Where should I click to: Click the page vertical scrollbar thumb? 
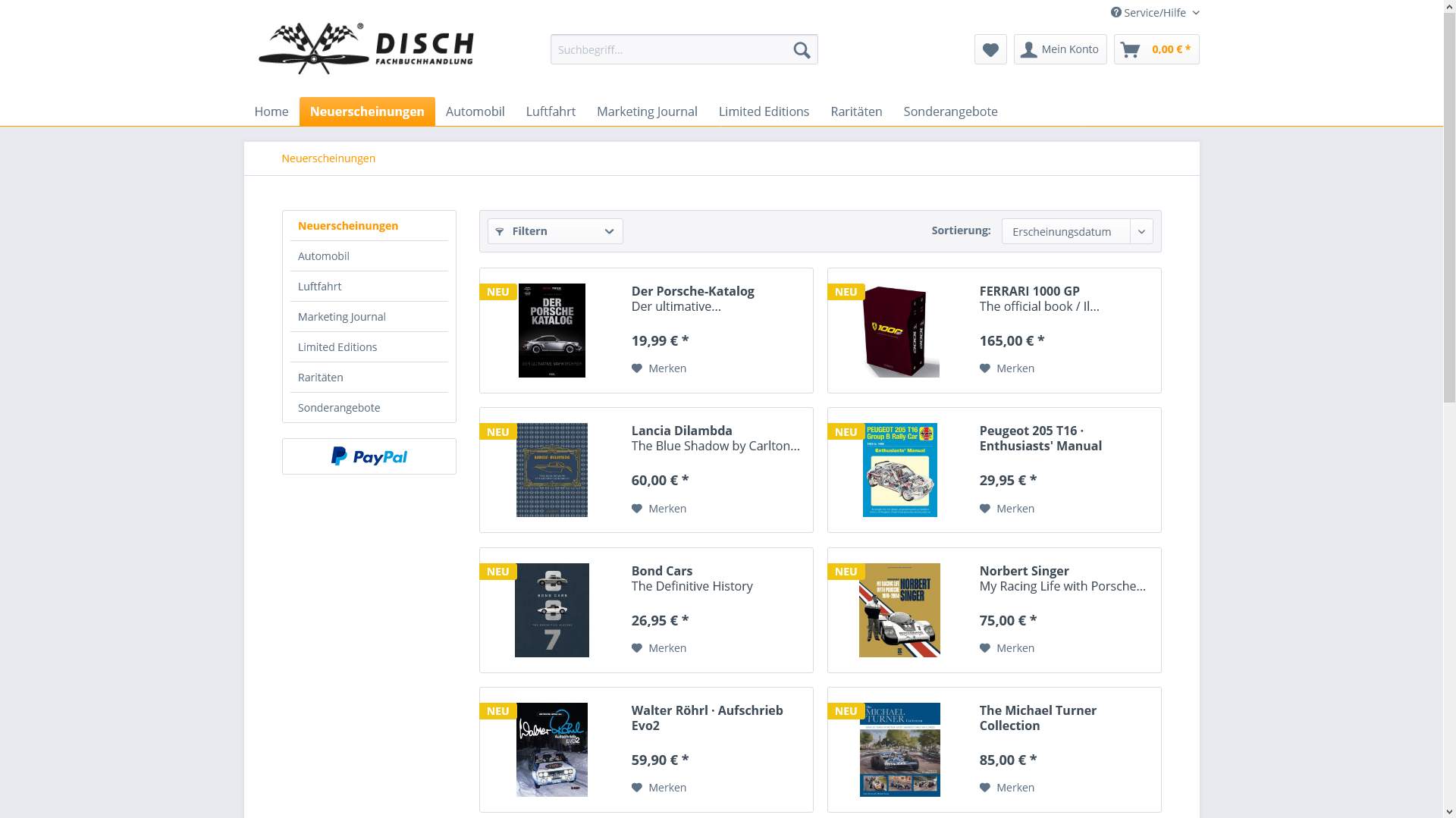coord(1449,207)
